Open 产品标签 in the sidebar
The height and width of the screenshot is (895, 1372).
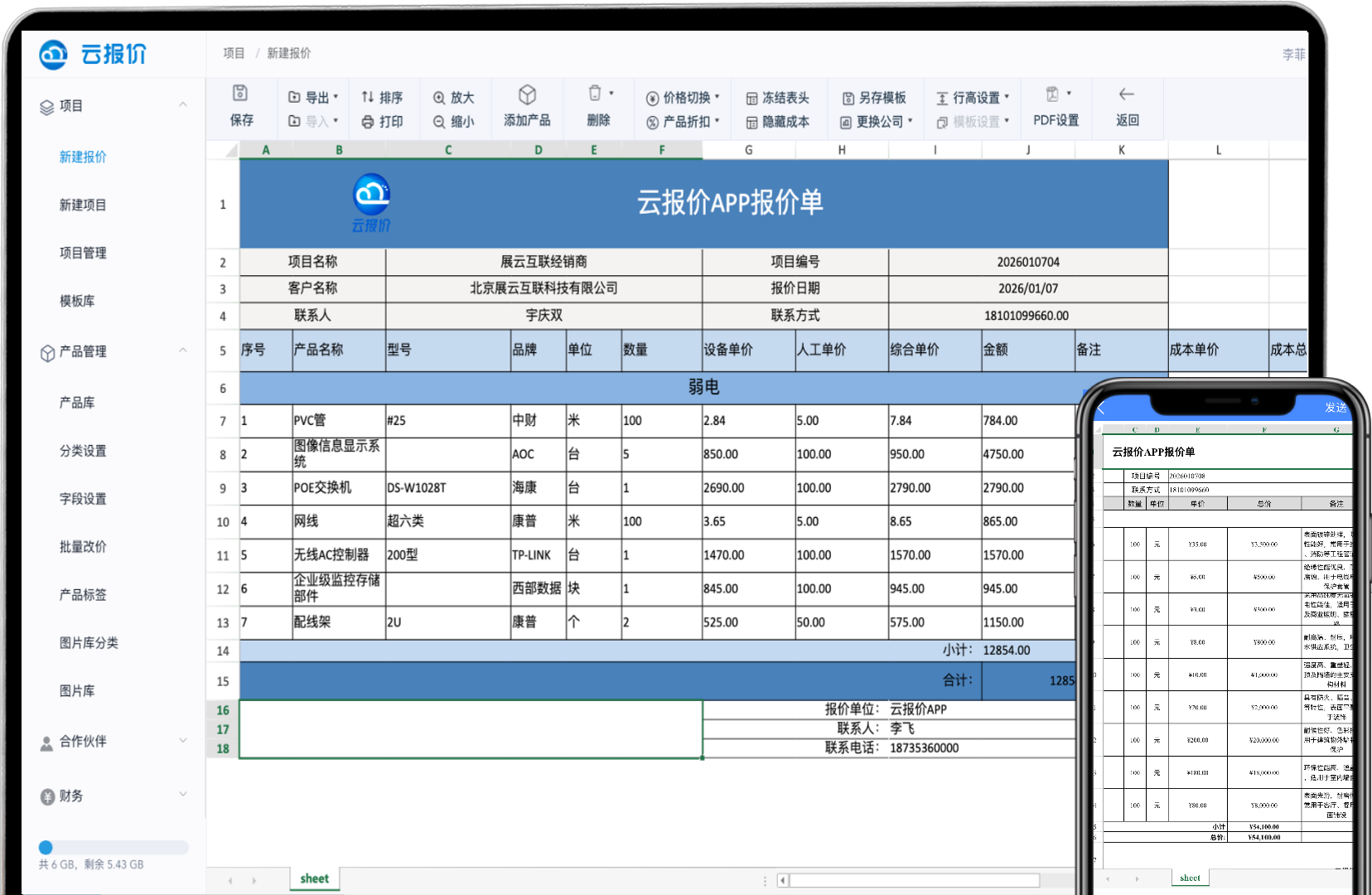click(x=83, y=594)
